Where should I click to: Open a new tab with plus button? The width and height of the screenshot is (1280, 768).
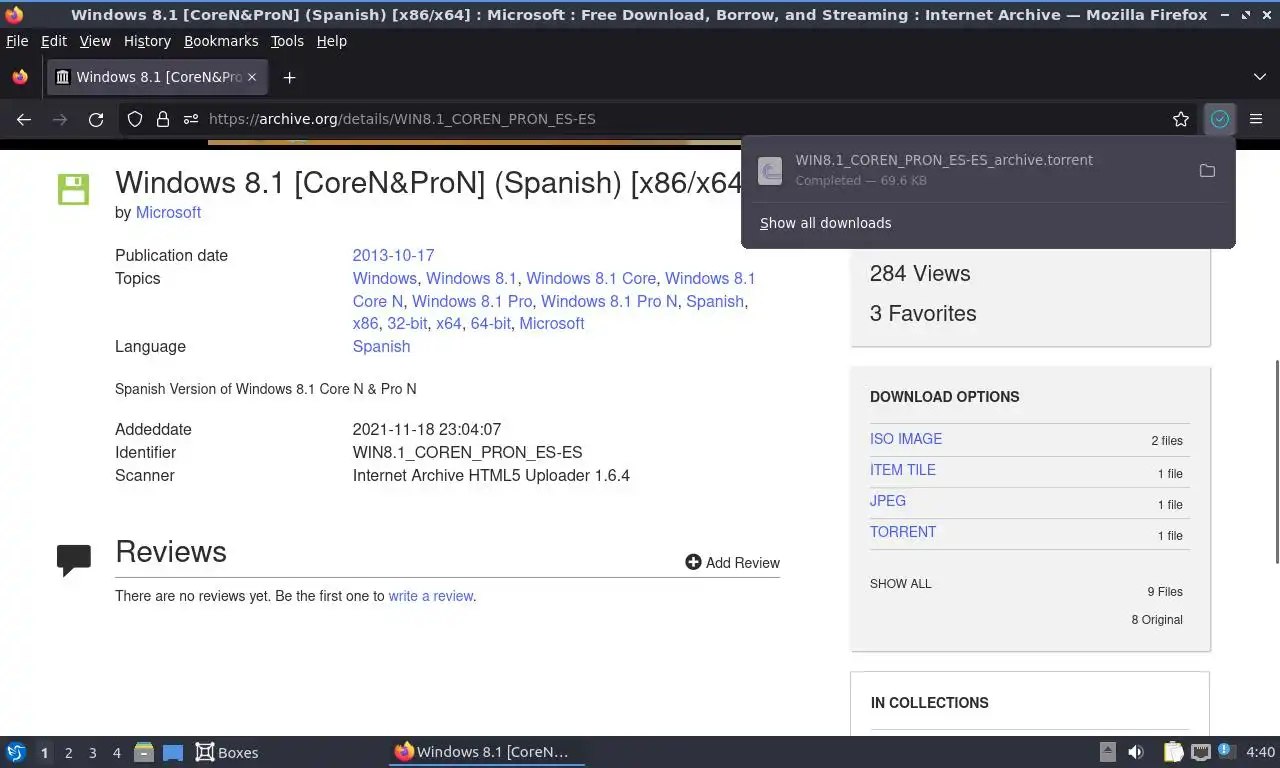289,77
